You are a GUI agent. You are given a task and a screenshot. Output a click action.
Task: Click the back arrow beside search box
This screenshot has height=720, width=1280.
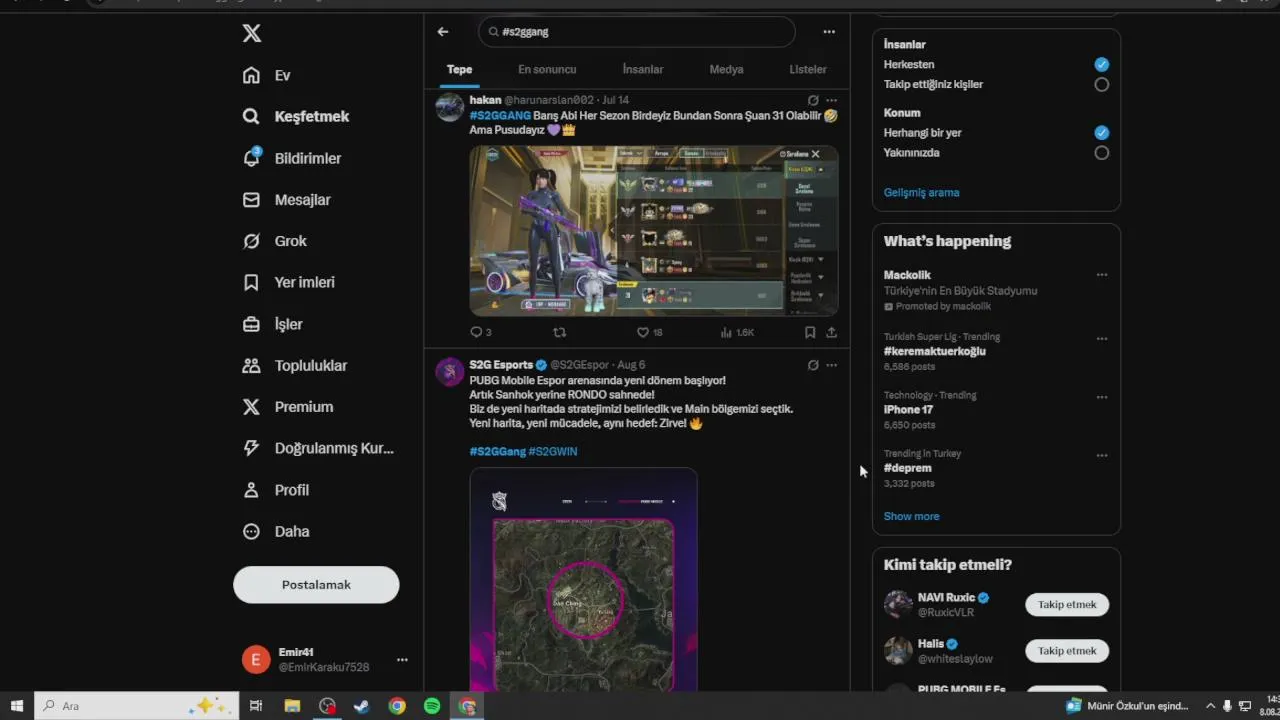pos(443,32)
